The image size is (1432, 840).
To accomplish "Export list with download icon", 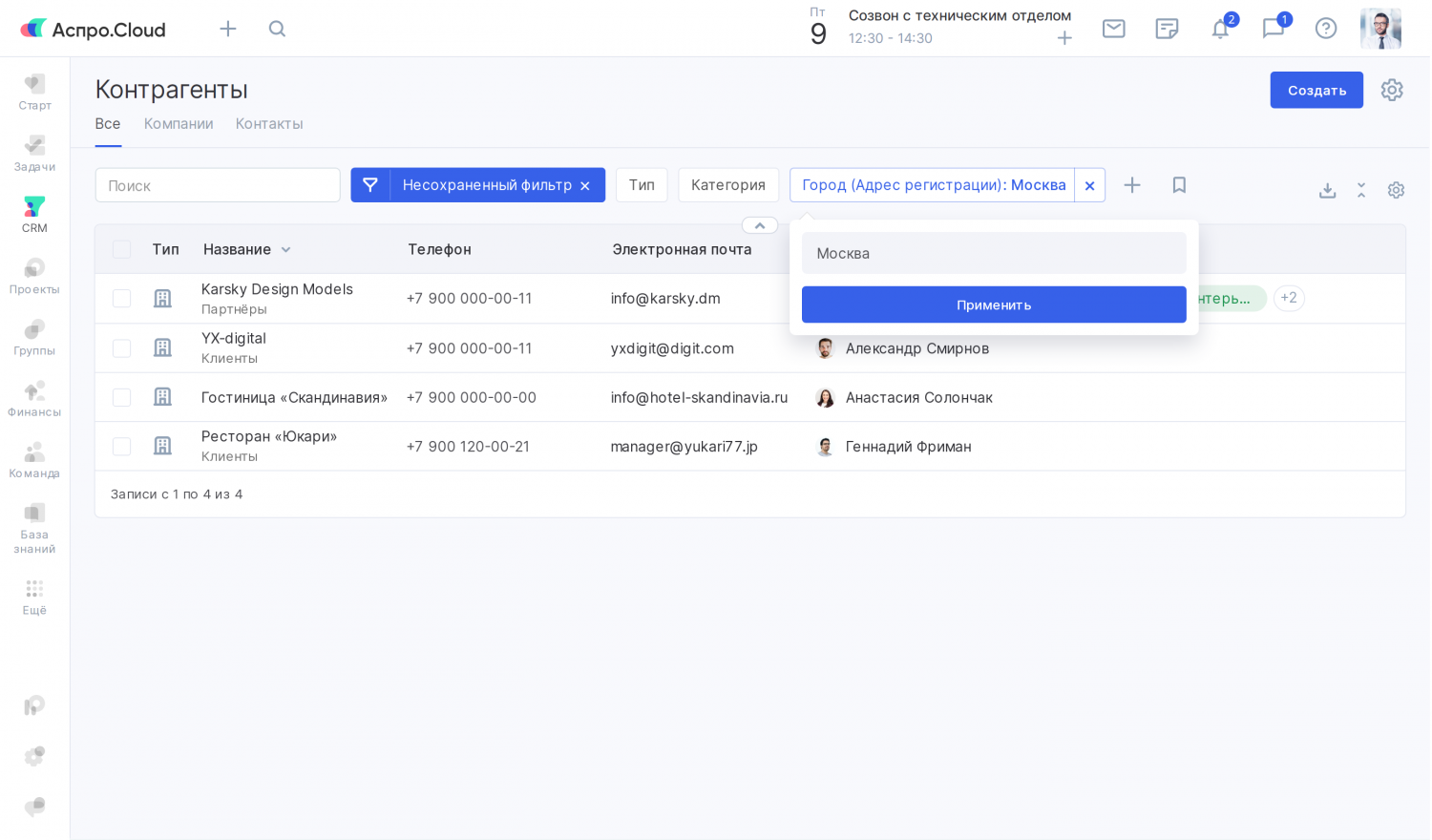I will coord(1327,191).
